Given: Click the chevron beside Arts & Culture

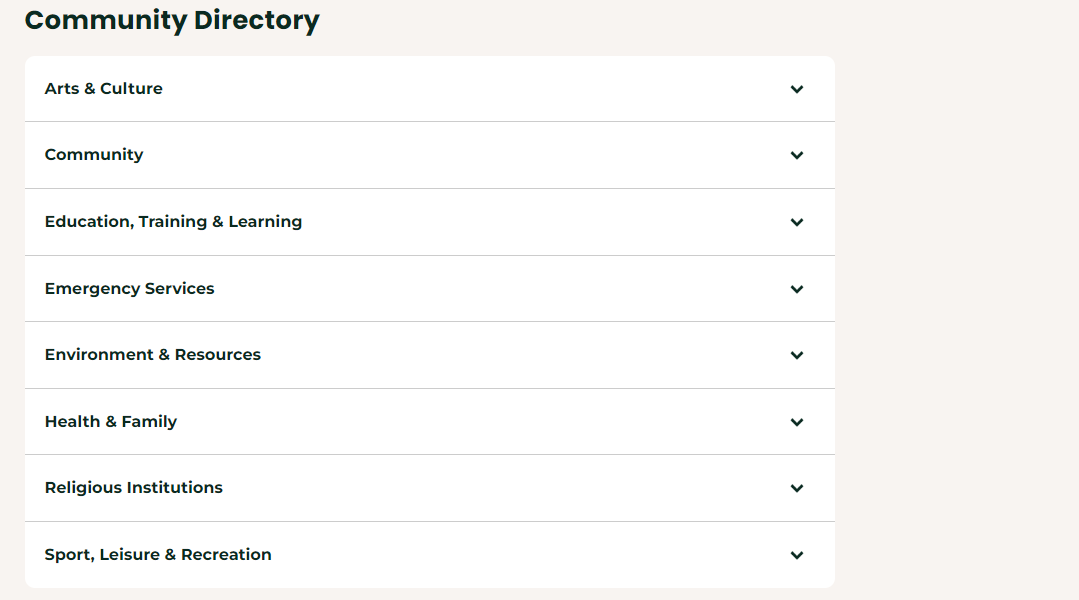Looking at the screenshot, I should [x=797, y=89].
